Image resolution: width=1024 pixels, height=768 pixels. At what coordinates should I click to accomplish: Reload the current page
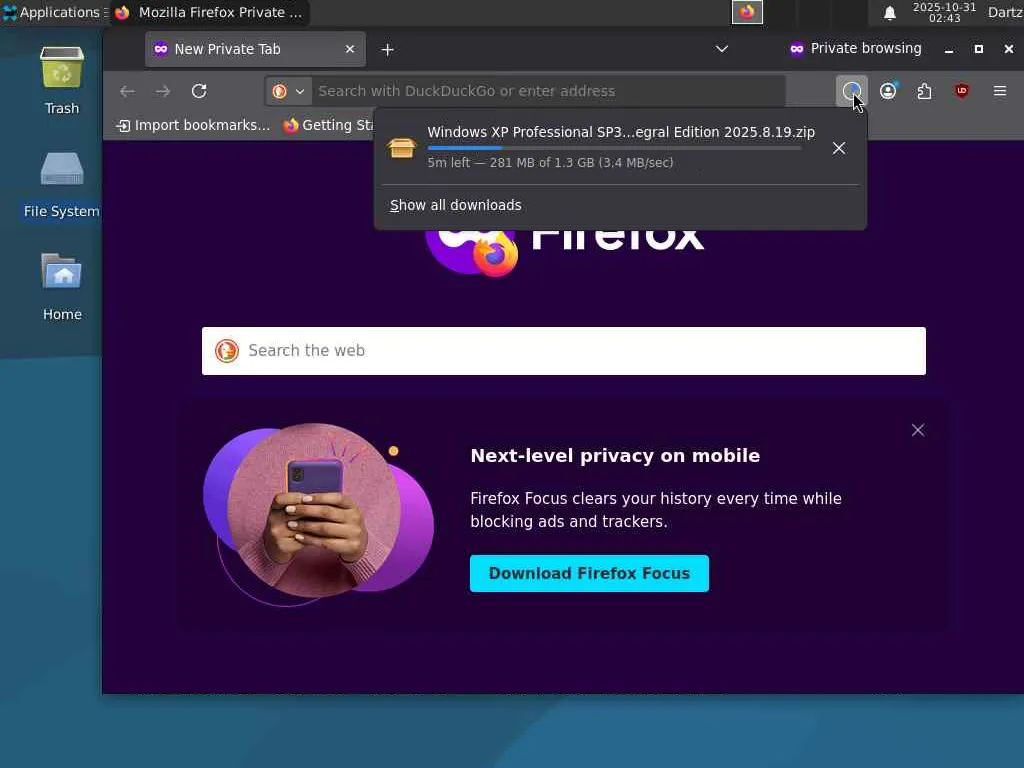pyautogui.click(x=199, y=91)
